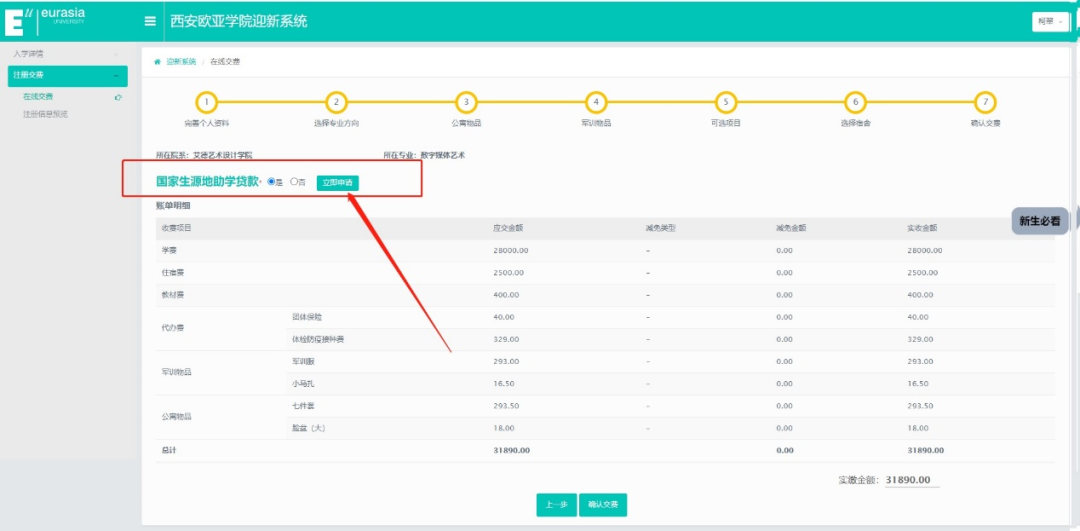Viewport: 1080px width, 531px height.
Task: Open step 5 circle 可选项目
Action: pyautogui.click(x=726, y=102)
